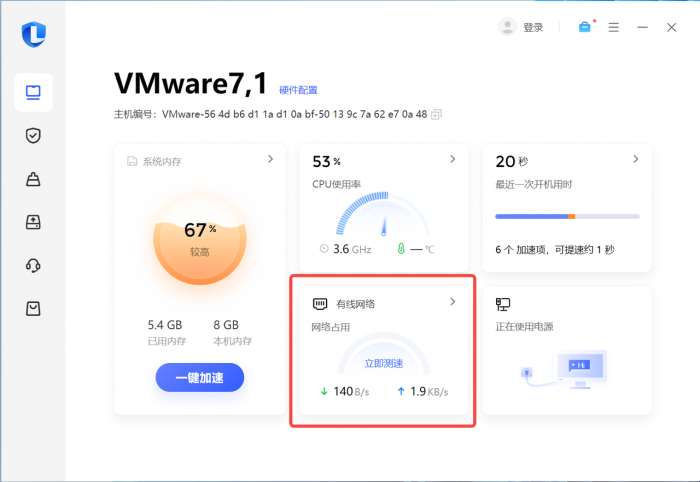The image size is (700, 482).
Task: Open the driver management disk sidebar icon
Action: pyautogui.click(x=33, y=222)
